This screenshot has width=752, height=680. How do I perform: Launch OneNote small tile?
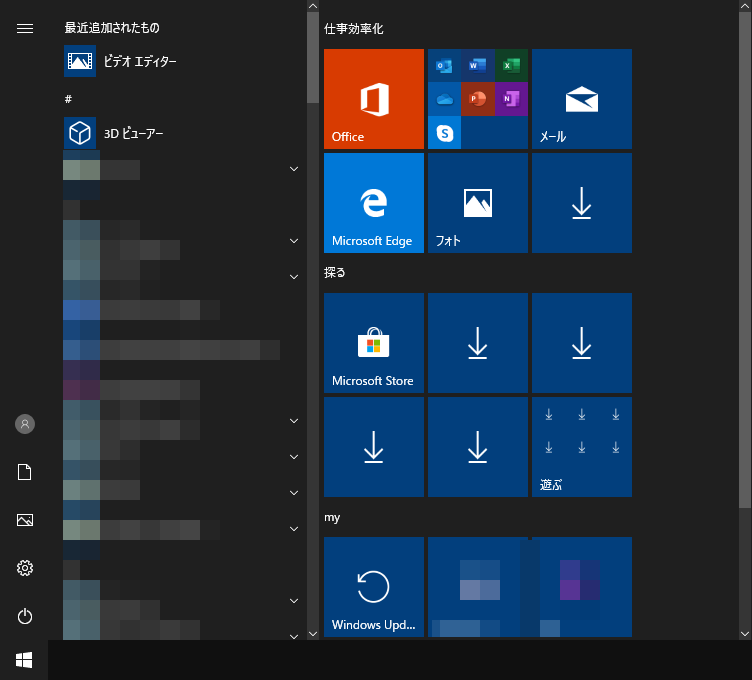pyautogui.click(x=511, y=99)
